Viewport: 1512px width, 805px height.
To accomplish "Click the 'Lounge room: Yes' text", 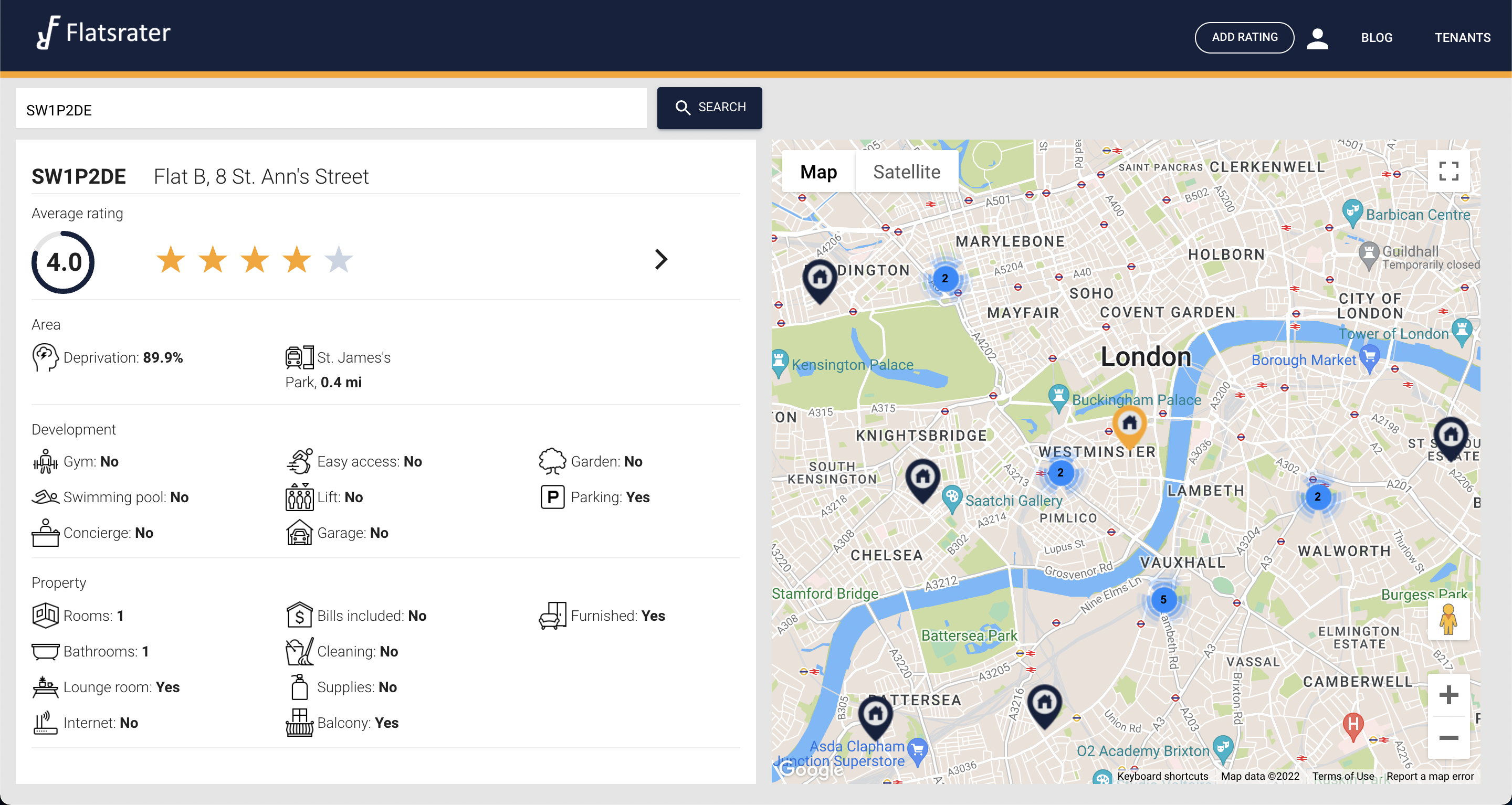I will click(x=121, y=687).
